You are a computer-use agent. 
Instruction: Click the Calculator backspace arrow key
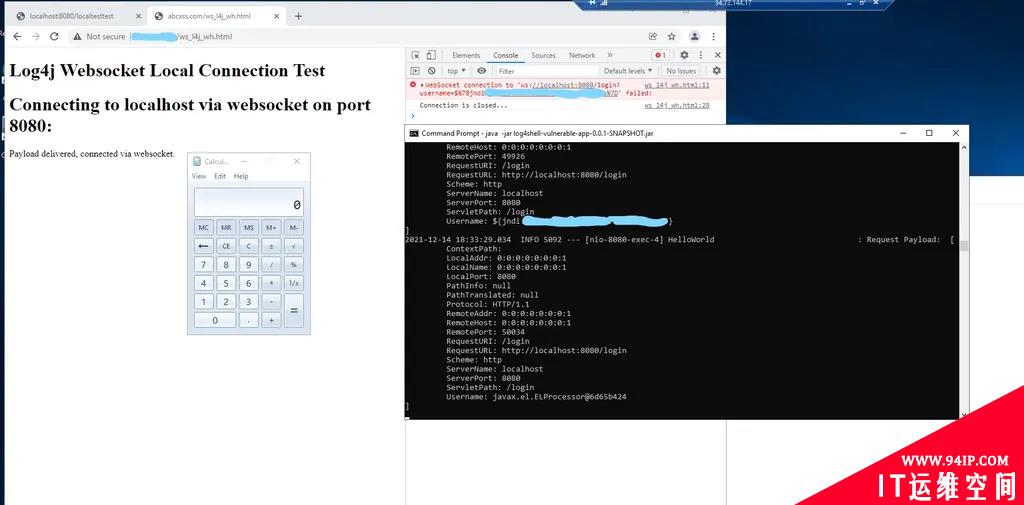(x=204, y=246)
